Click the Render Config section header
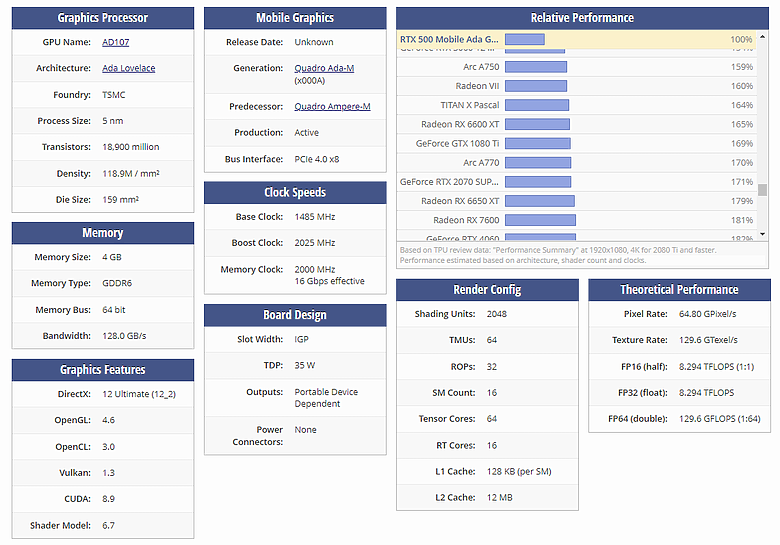Viewport: 780px width, 545px height. (487, 289)
